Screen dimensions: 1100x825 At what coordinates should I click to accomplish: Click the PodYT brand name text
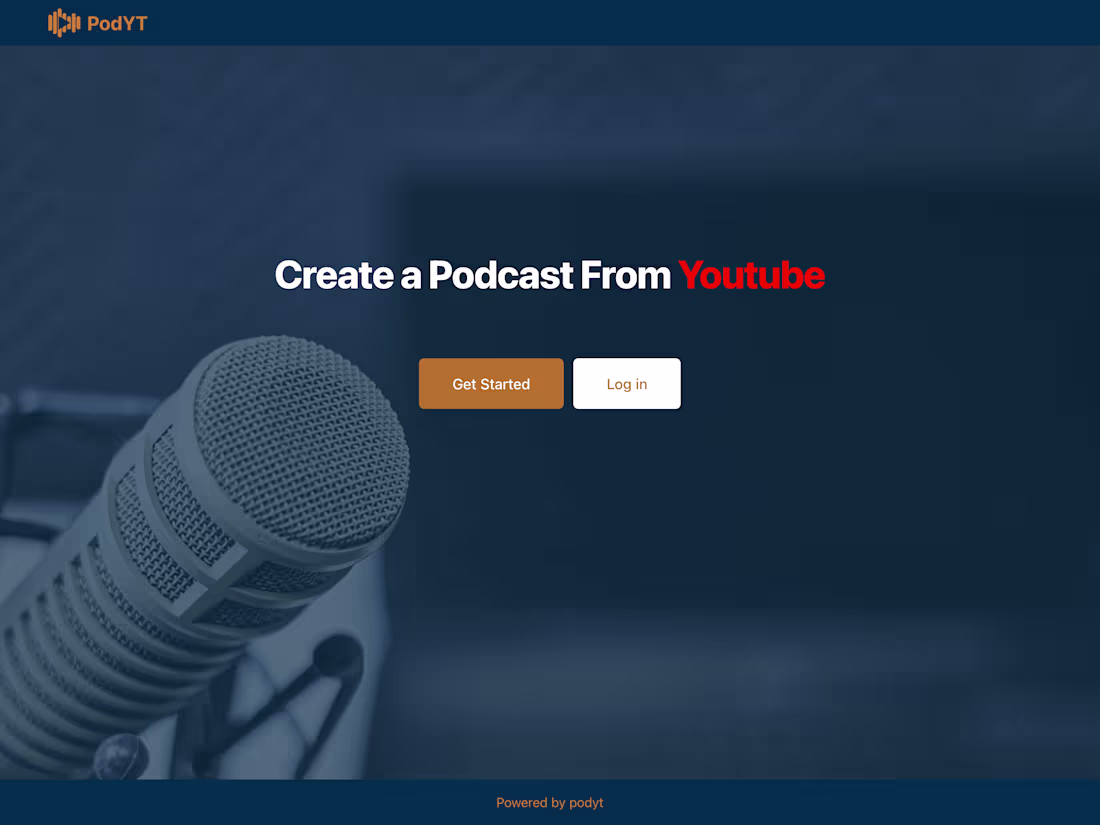pyautogui.click(x=117, y=24)
